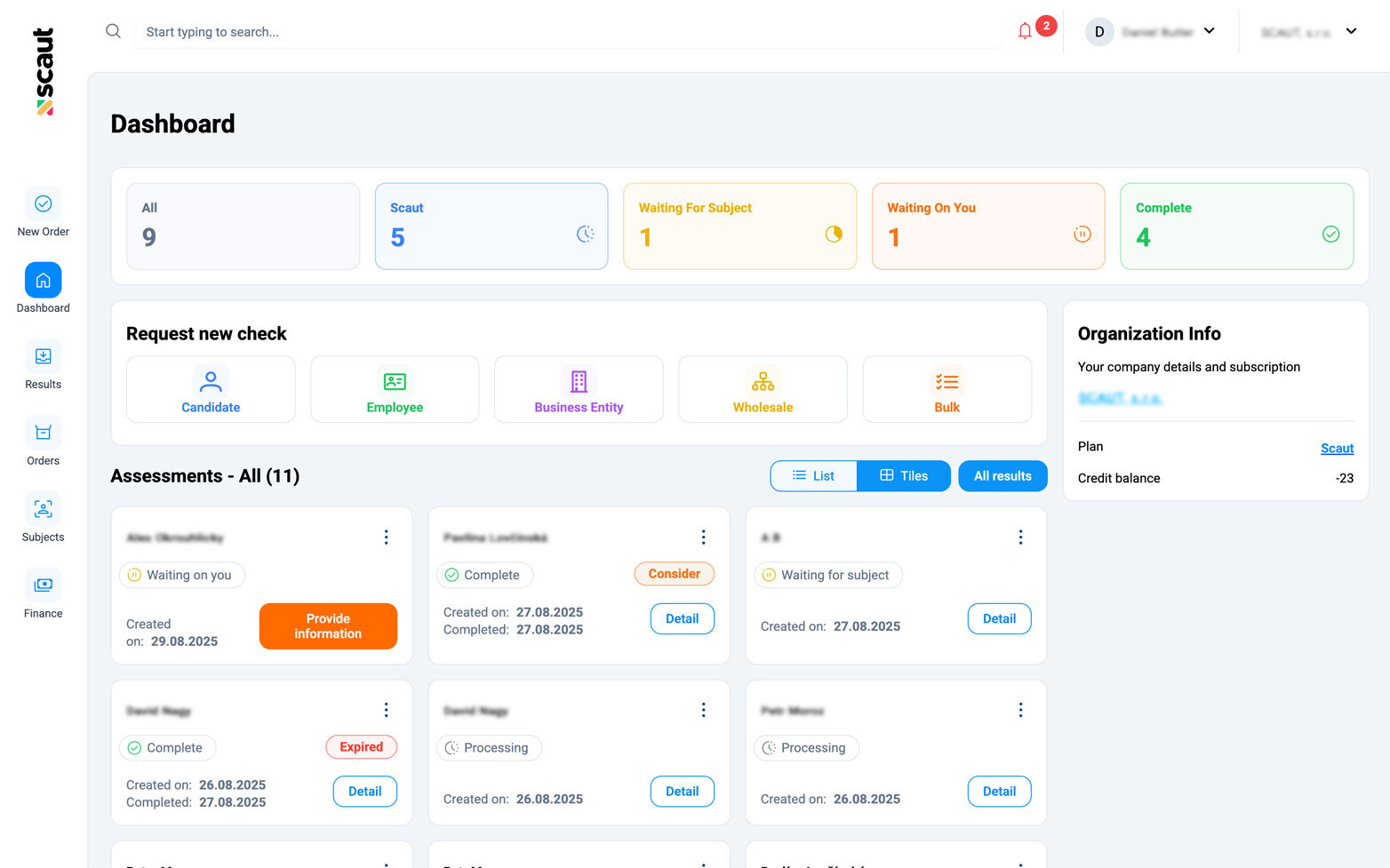Expand the organization selector dropdown
The height and width of the screenshot is (868, 1390).
point(1308,32)
